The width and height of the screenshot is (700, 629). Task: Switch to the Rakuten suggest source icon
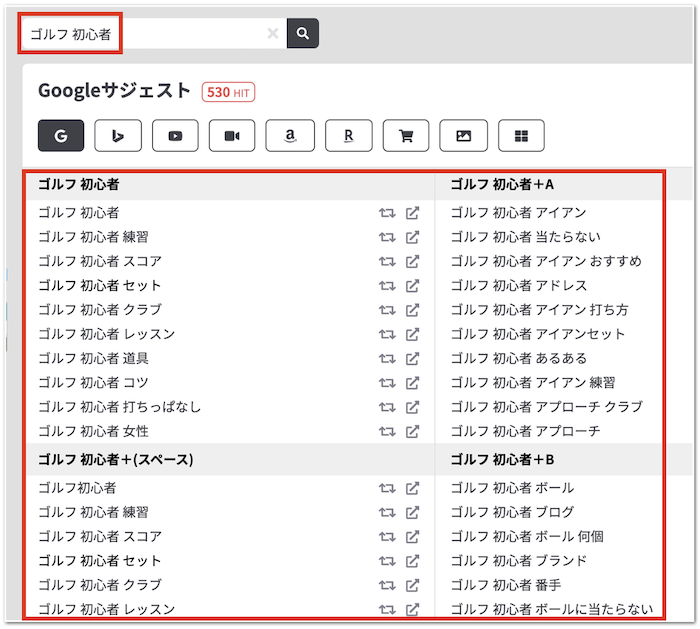[348, 135]
